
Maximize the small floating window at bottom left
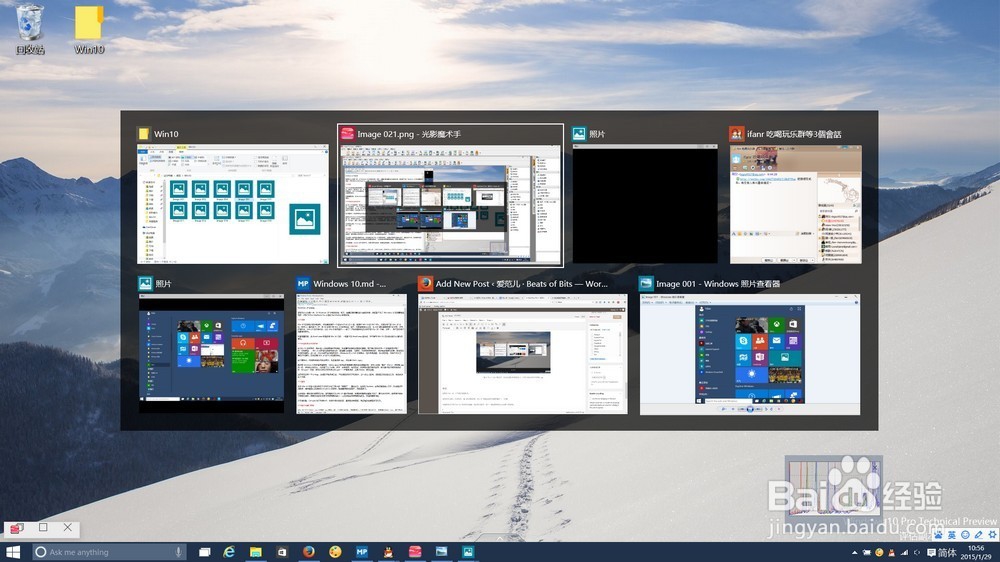pos(43,527)
